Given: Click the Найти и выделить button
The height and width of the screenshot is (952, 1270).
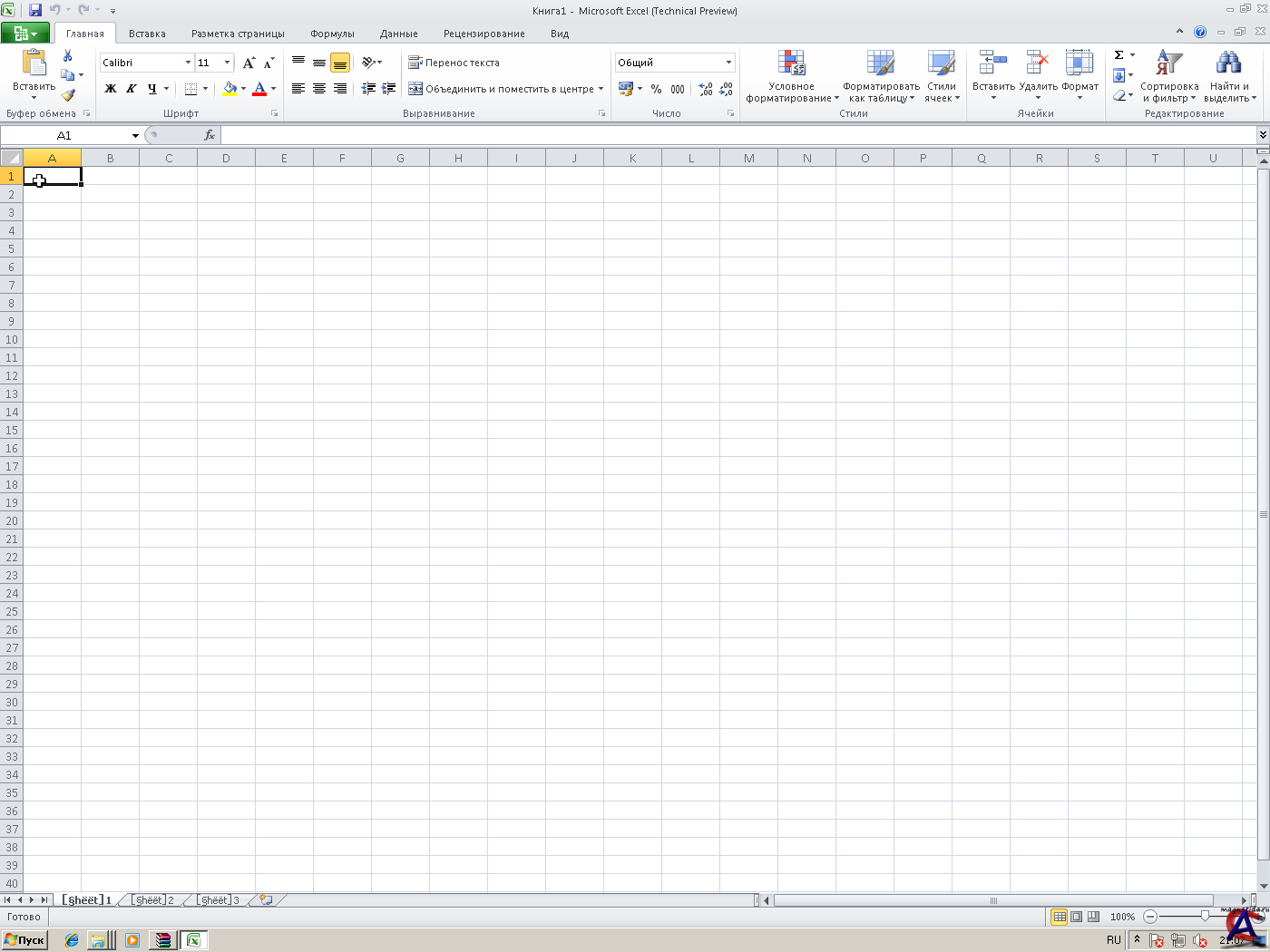Looking at the screenshot, I should pos(1229,77).
